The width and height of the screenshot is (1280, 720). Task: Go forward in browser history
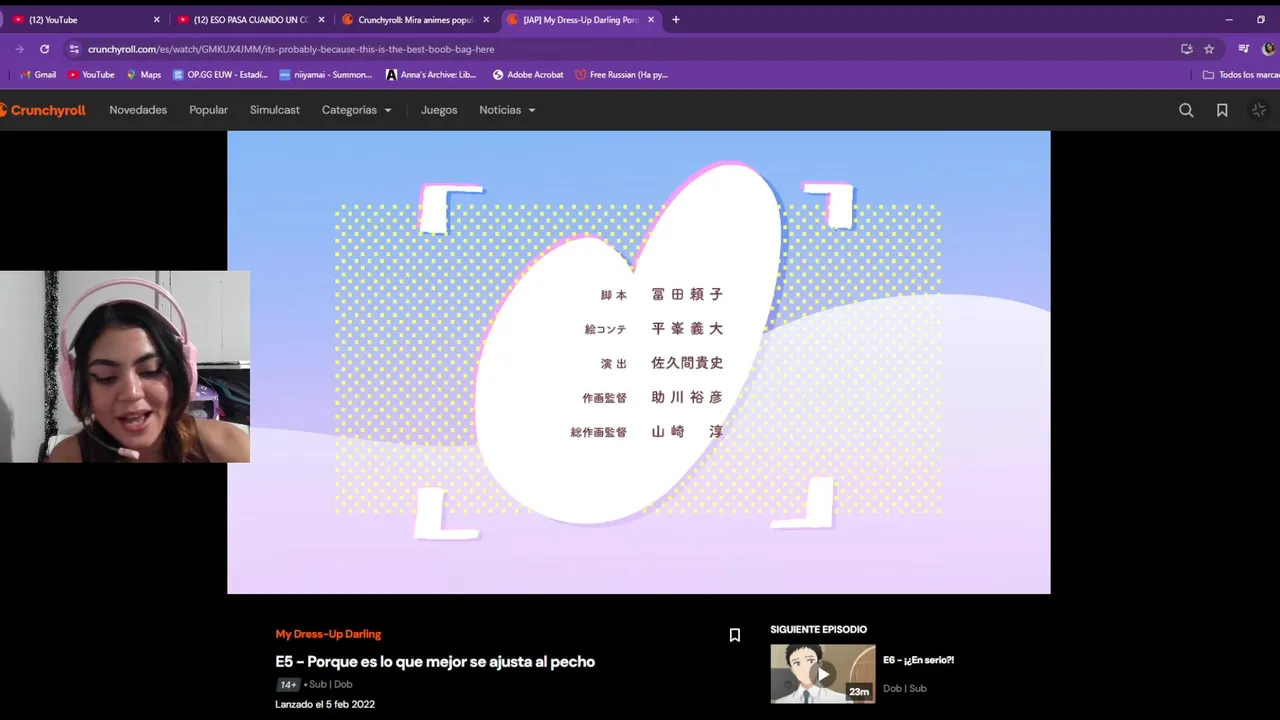(19, 49)
